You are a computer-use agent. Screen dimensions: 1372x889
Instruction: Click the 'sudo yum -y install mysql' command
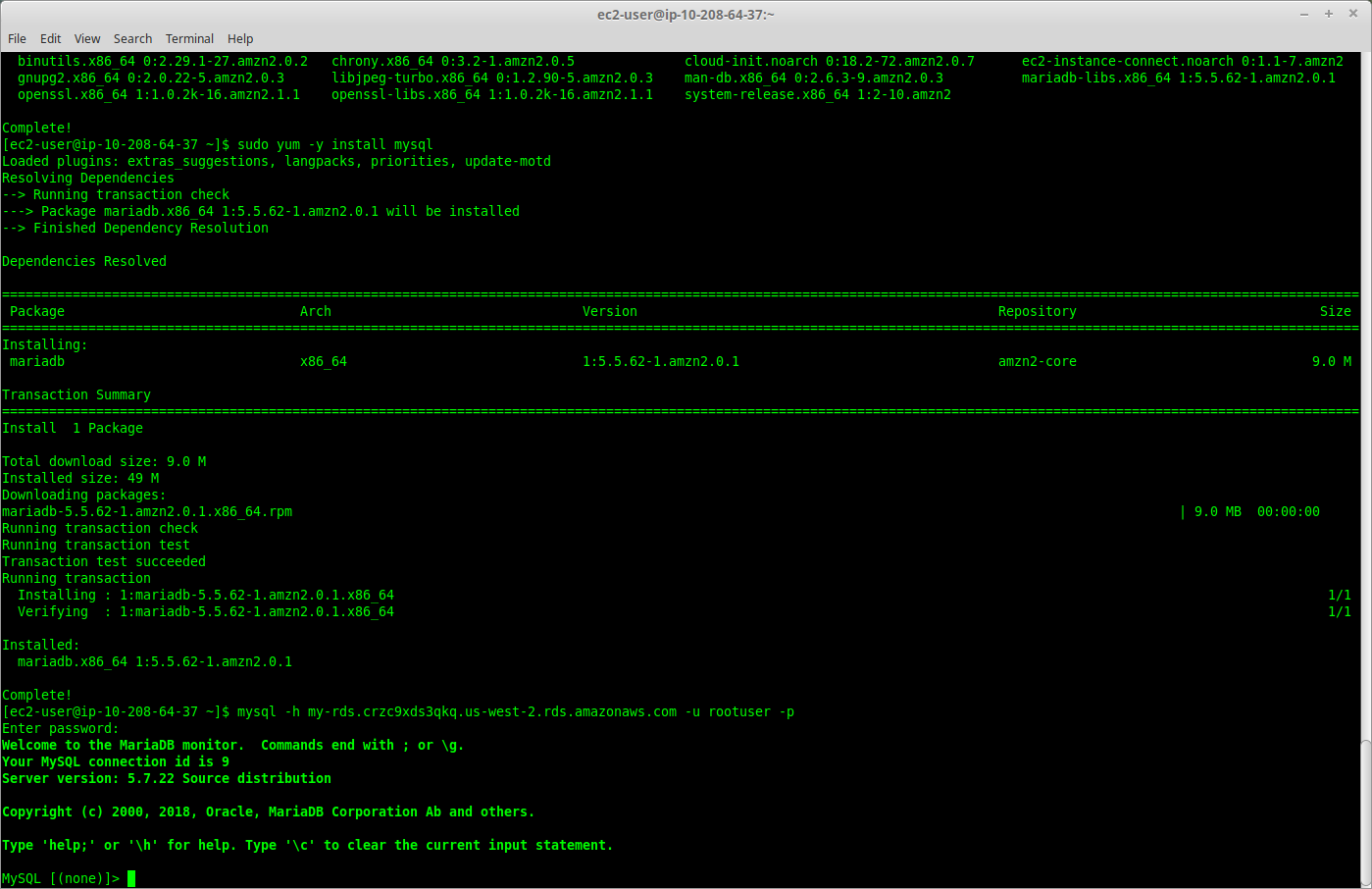335,144
